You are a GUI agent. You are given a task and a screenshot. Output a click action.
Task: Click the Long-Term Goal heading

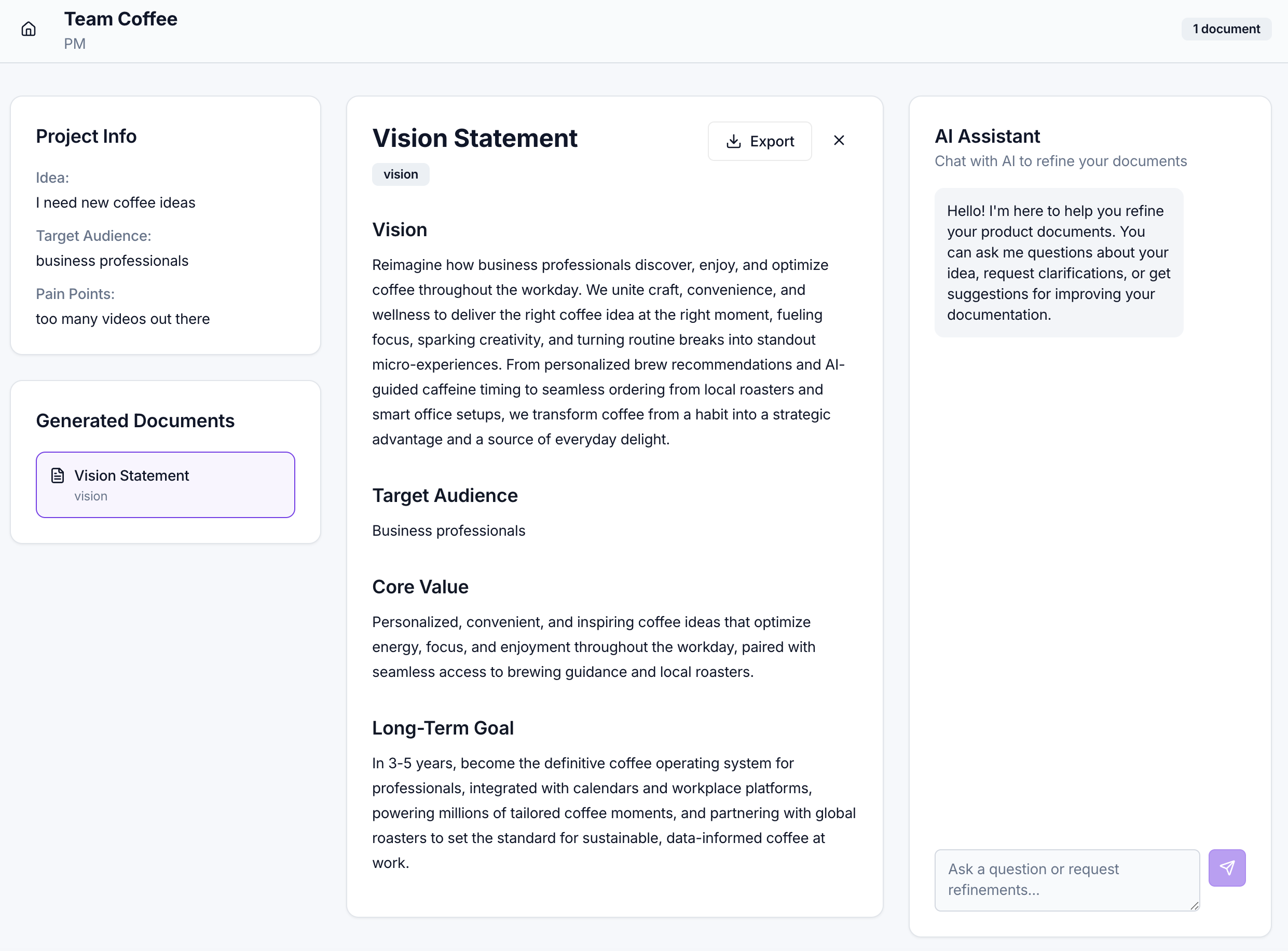click(x=443, y=728)
